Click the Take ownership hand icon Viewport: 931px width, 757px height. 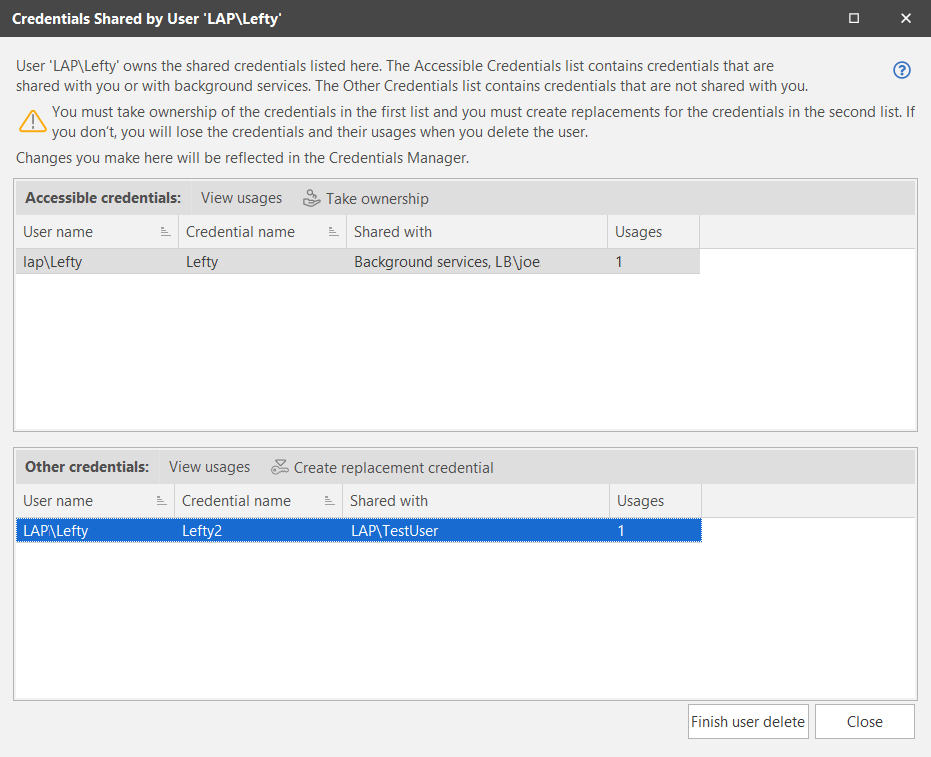311,198
